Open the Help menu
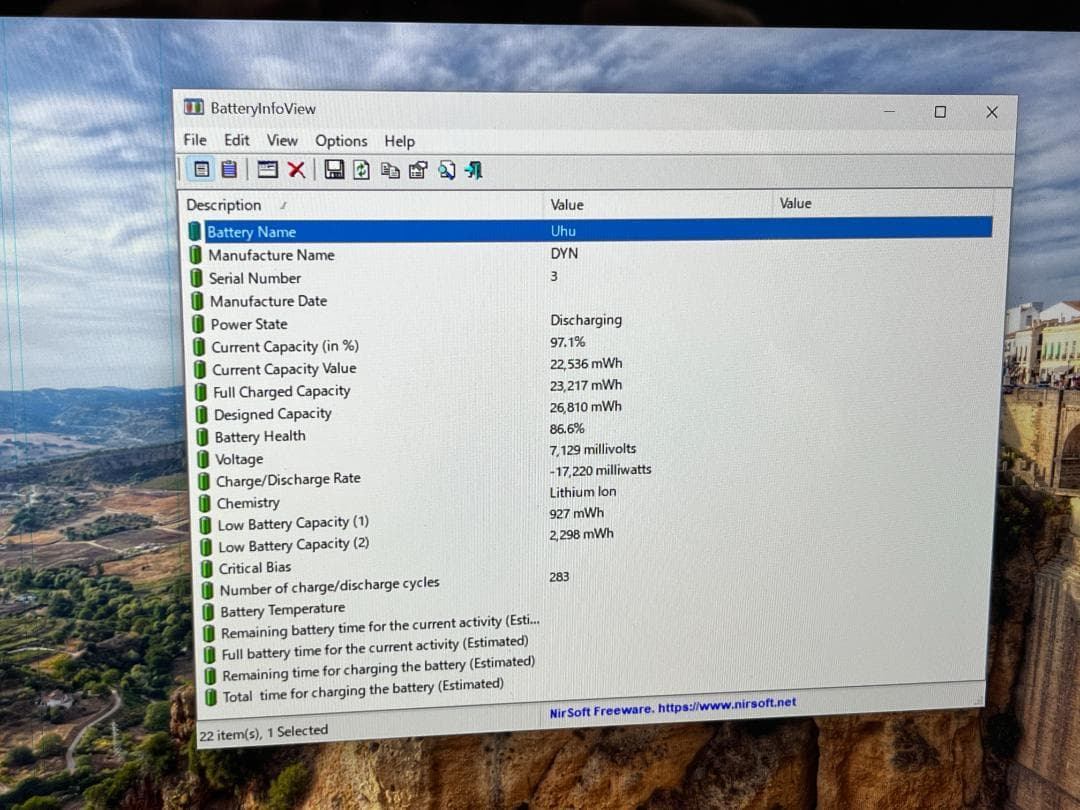This screenshot has height=810, width=1080. click(399, 141)
